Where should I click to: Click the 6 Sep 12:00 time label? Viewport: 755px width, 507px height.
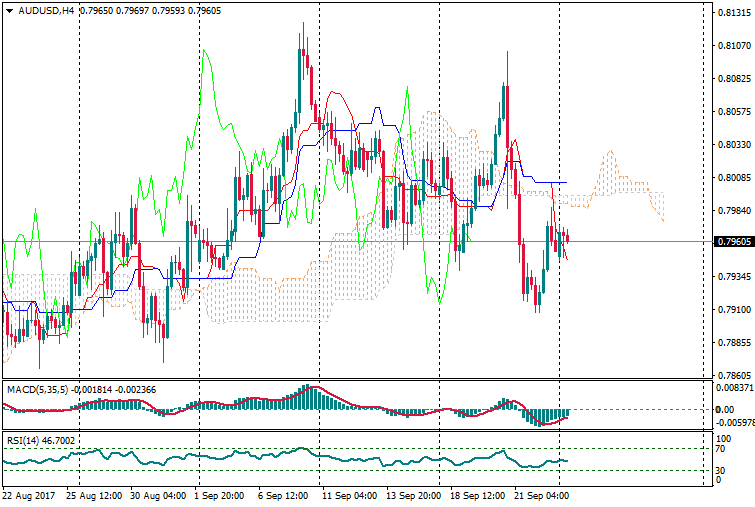pos(285,495)
